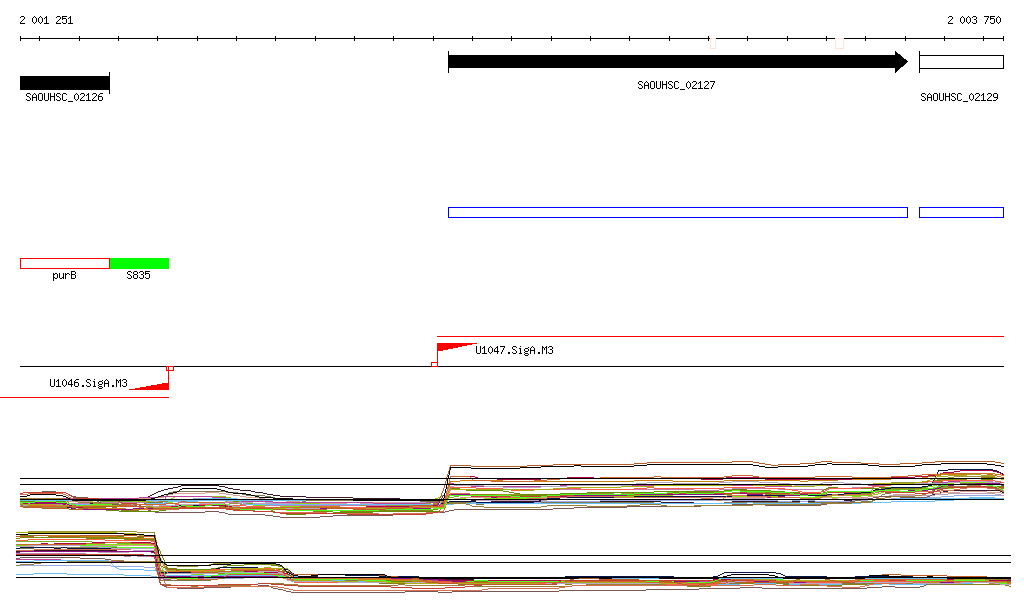Click the SAOUHSC_02127 gene arrow
This screenshot has height=611, width=1024.
pyautogui.click(x=678, y=62)
